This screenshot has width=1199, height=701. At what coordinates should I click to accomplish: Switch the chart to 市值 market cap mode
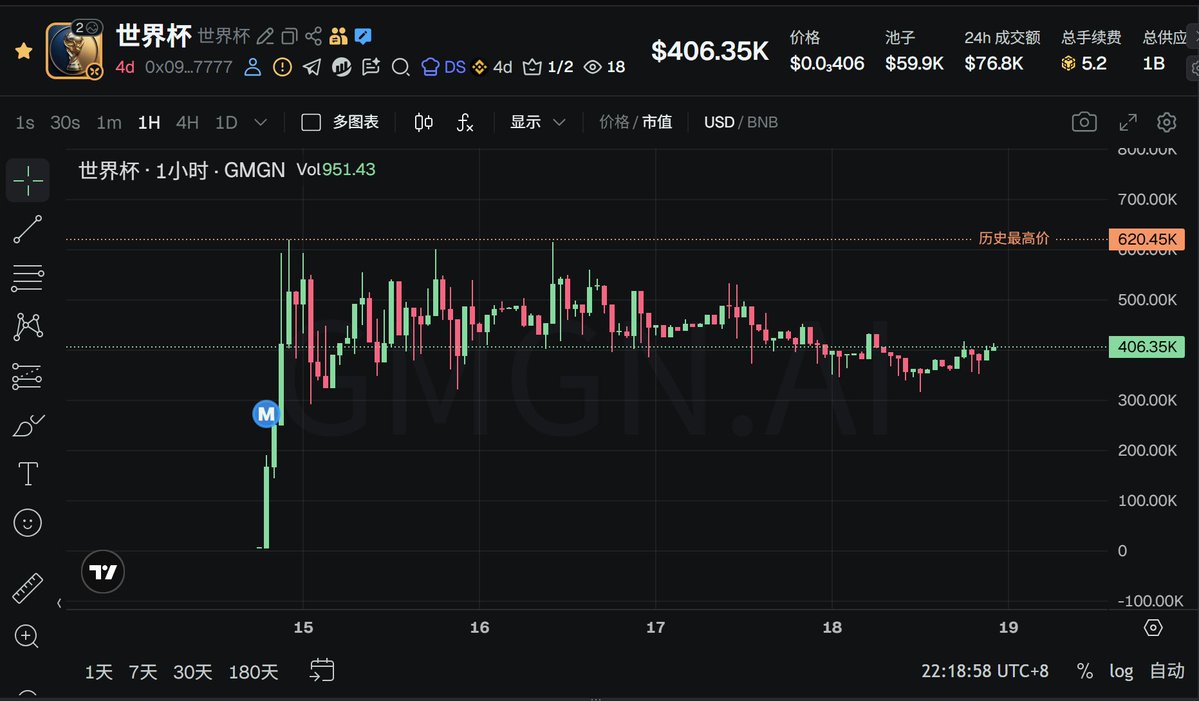[x=657, y=122]
